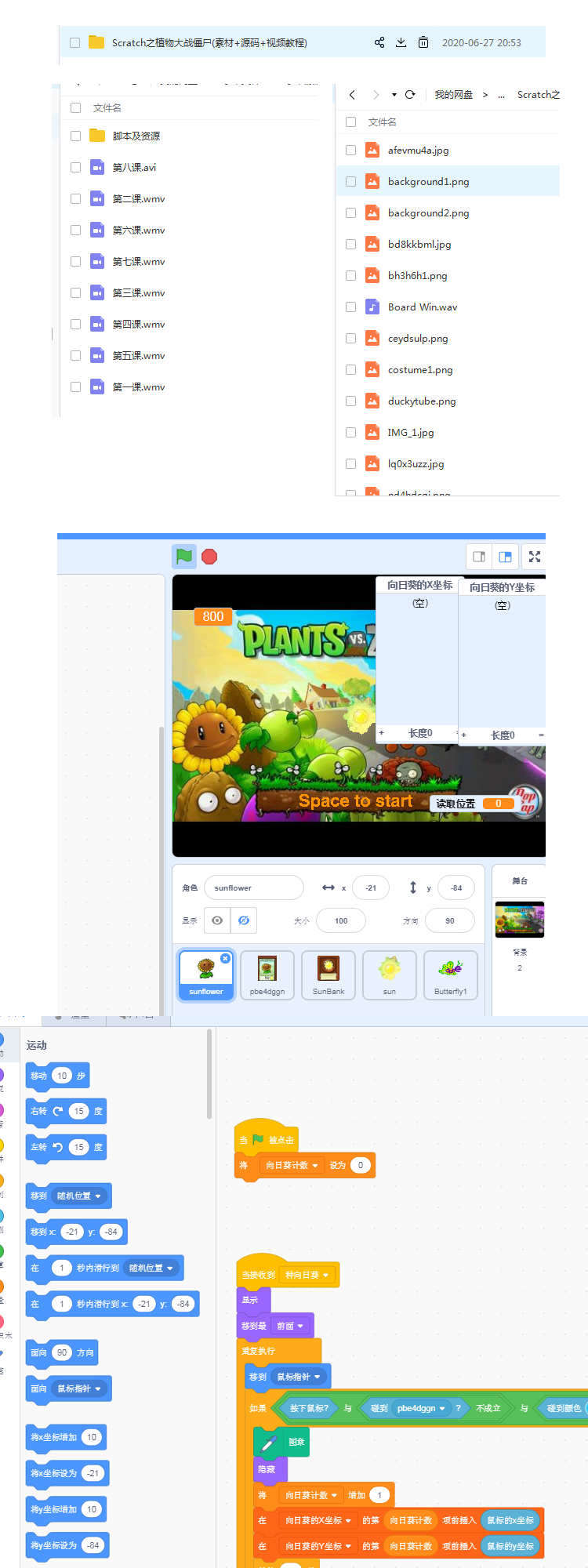Click the sprite direction field showing 90
Image resolution: width=588 pixels, height=1568 pixels.
point(450,920)
